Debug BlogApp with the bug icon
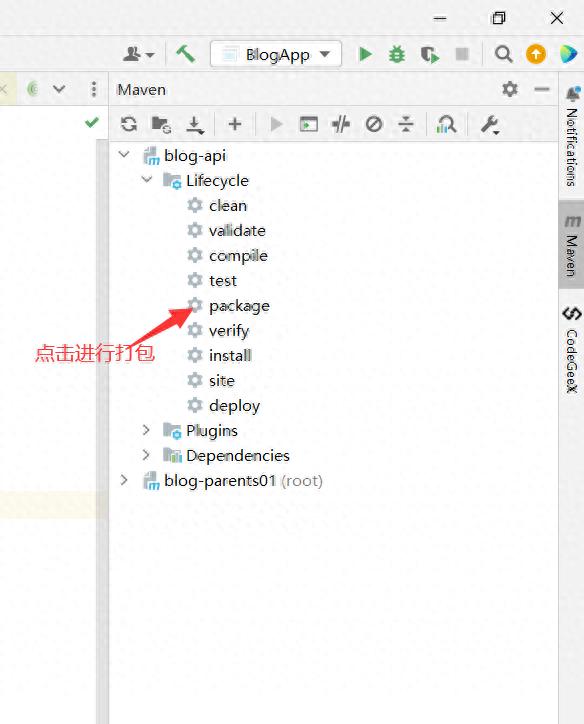The image size is (584, 724). click(397, 54)
